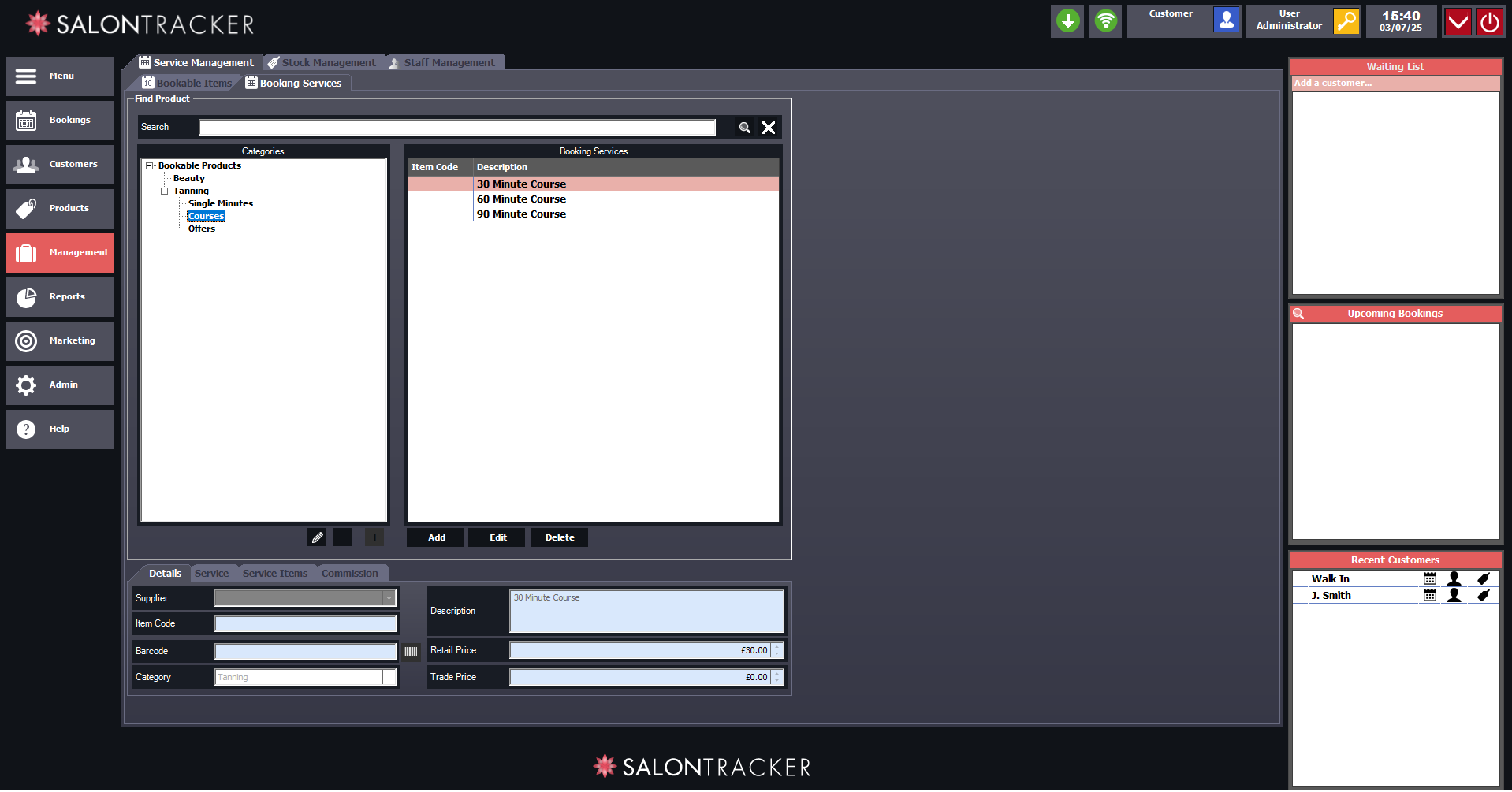This screenshot has width=1512, height=792.
Task: Select the Service Items tab
Action: click(x=275, y=574)
